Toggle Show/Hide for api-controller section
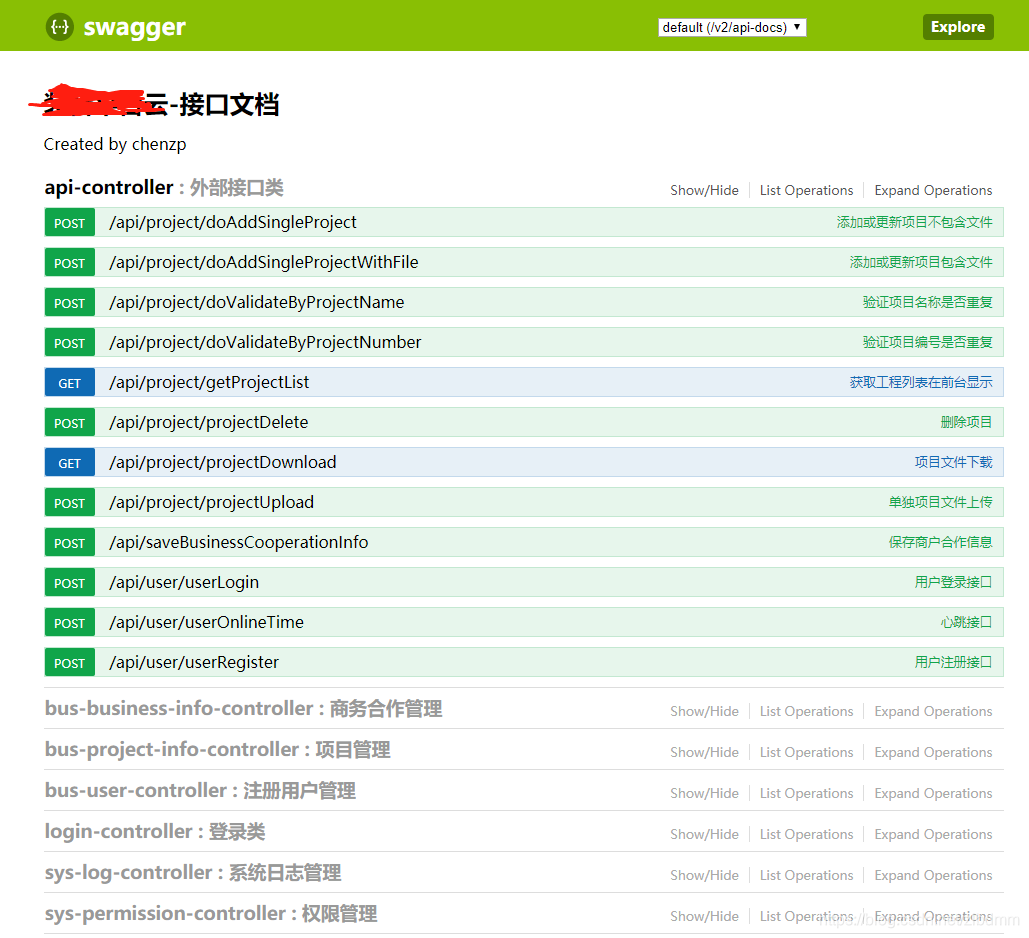The image size is (1029, 938). 704,190
